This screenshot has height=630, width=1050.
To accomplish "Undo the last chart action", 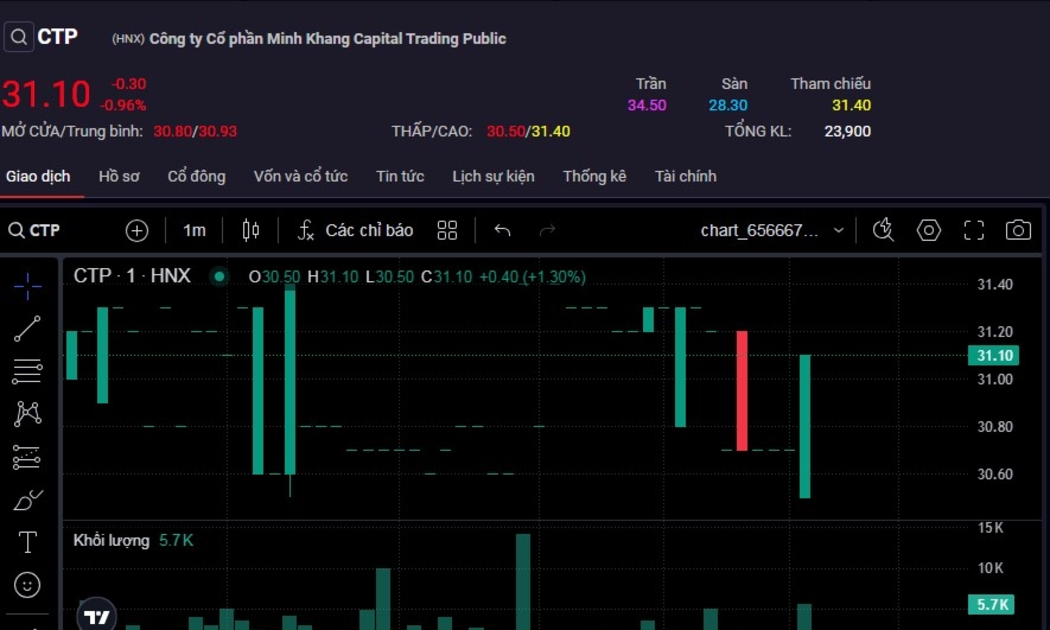I will tap(502, 231).
